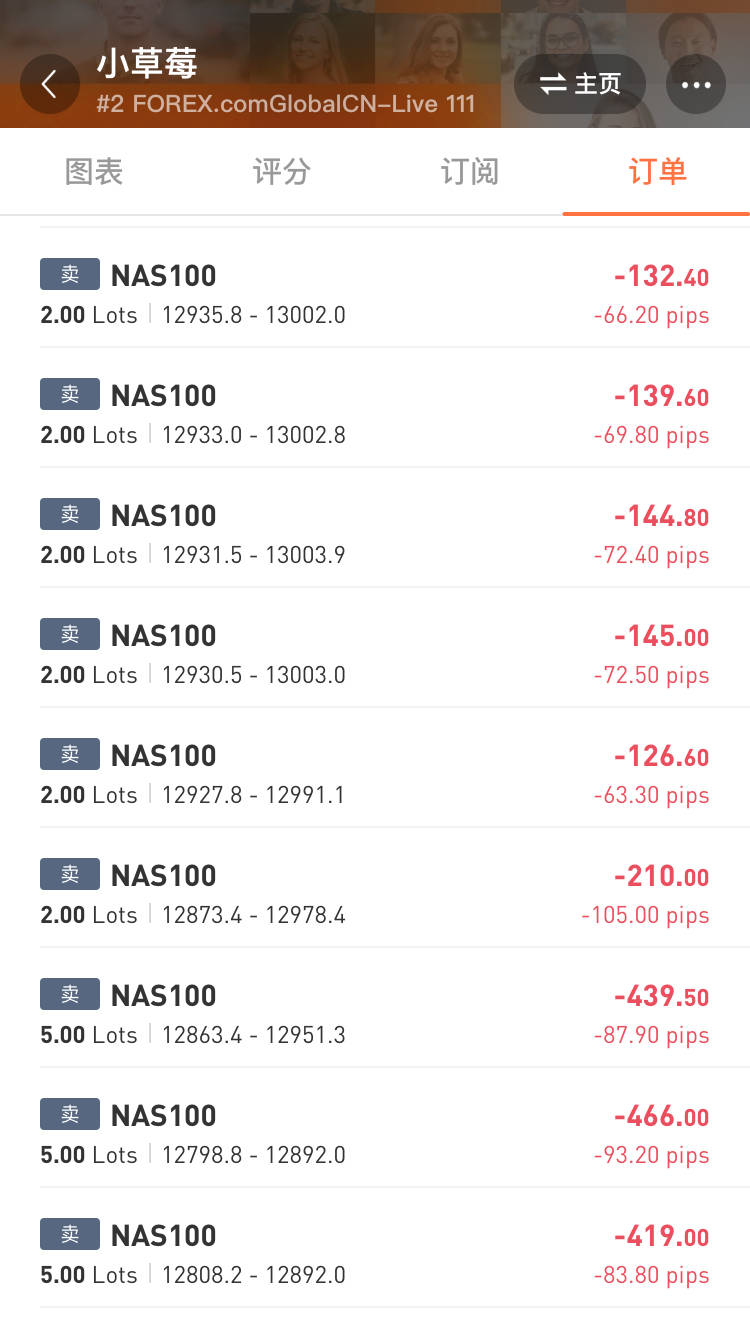Image resolution: width=750 pixels, height=1334 pixels.
Task: Tap the -105.00 pips value
Action: tap(645, 915)
